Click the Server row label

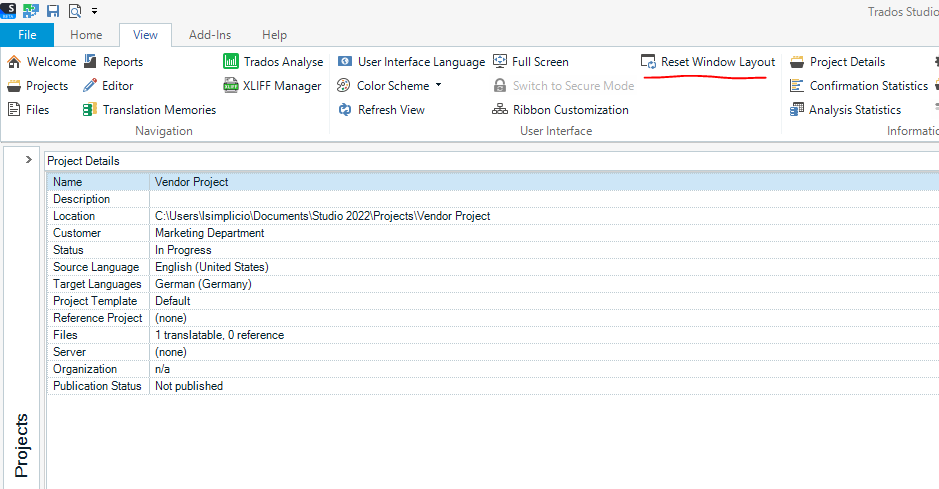point(69,352)
